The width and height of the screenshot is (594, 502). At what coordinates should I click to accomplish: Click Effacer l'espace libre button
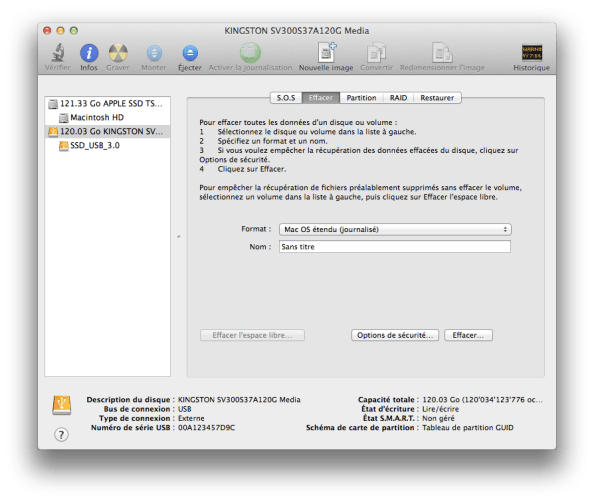(252, 335)
